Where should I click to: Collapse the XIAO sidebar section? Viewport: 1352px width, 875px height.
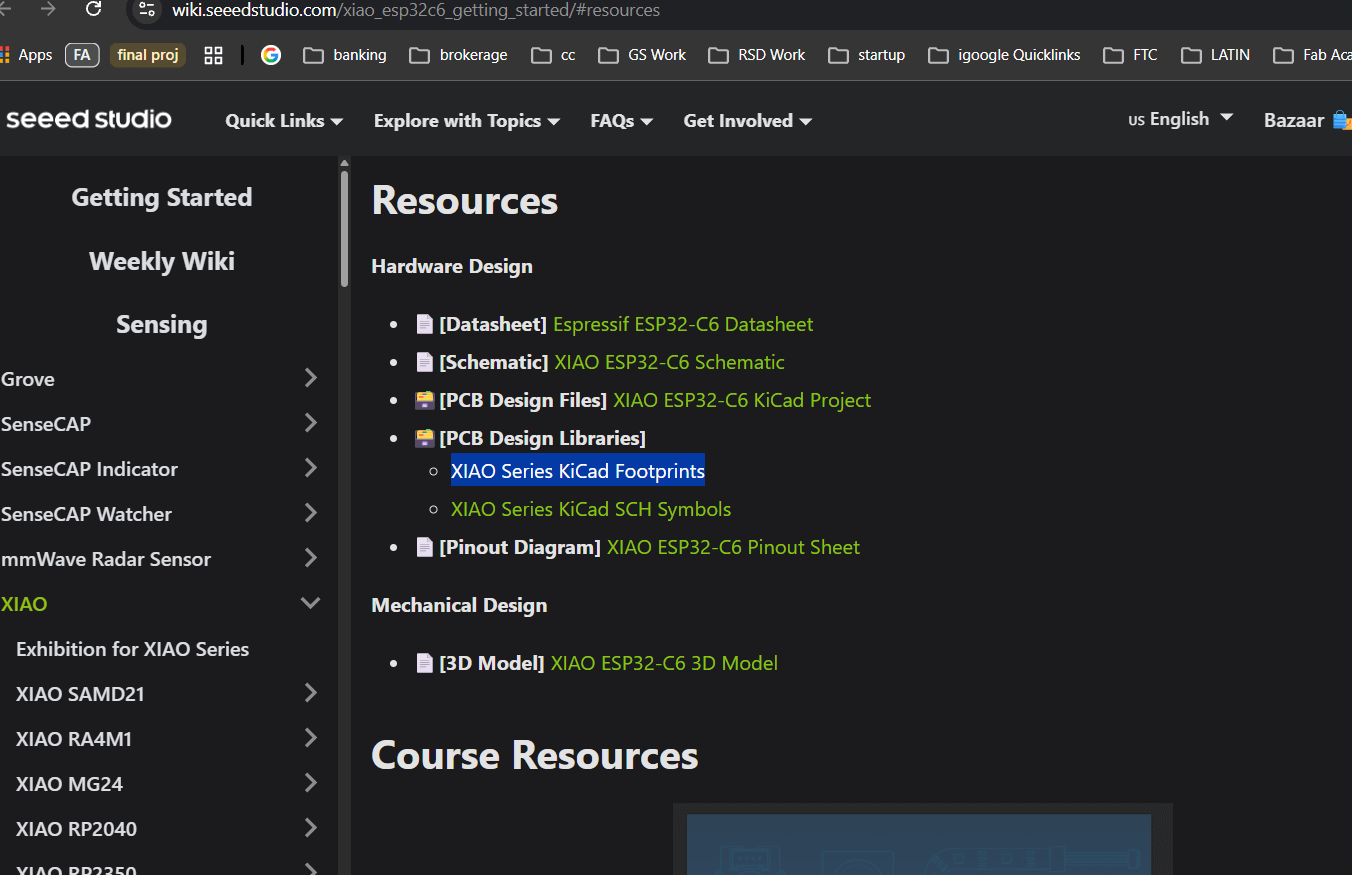[x=311, y=603]
